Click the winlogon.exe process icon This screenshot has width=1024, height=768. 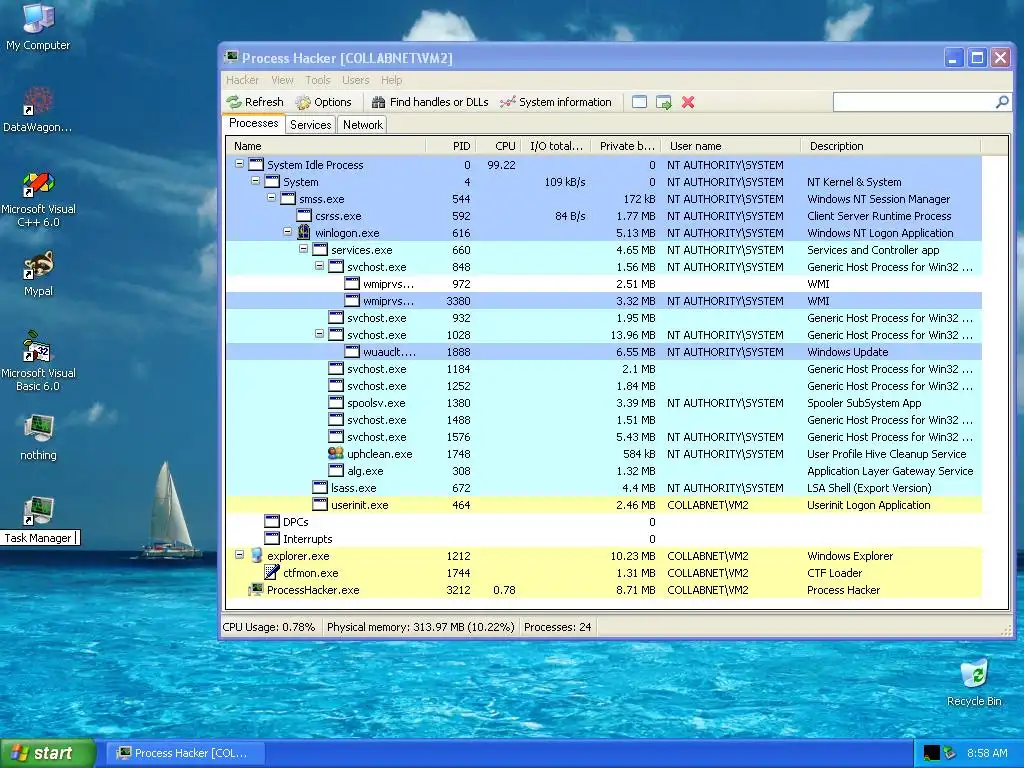click(x=304, y=232)
